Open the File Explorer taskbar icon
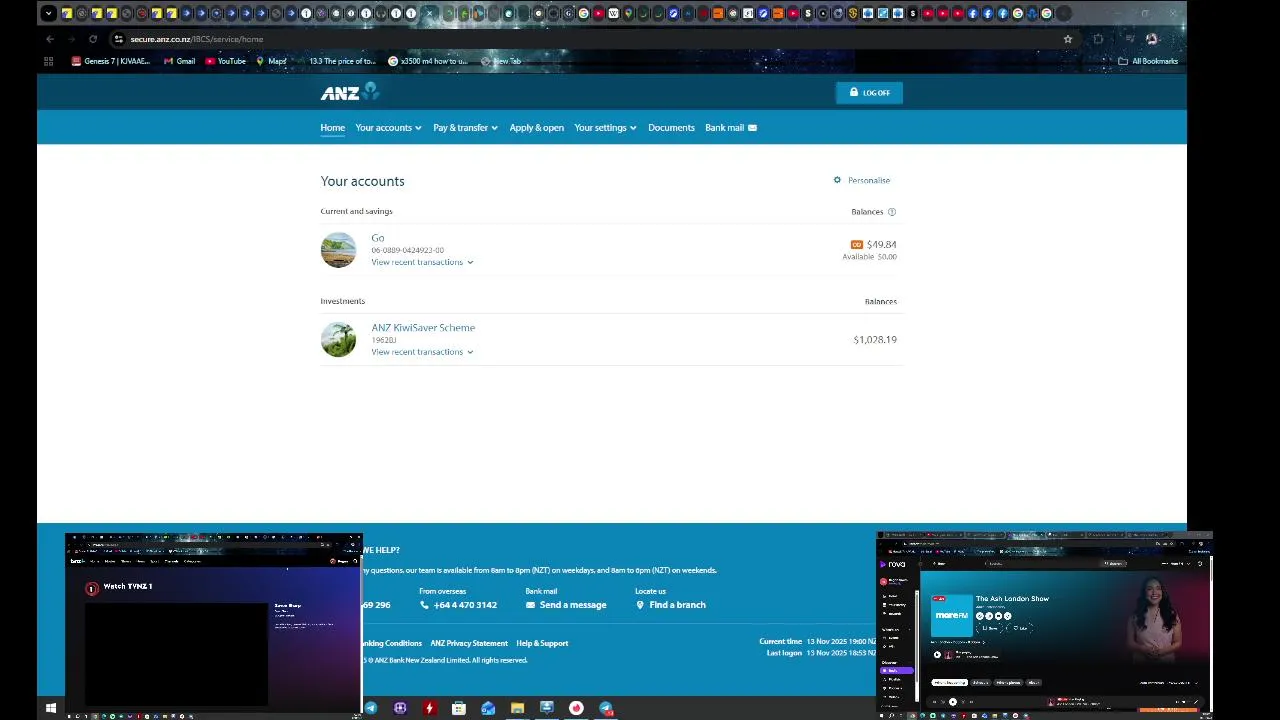 tap(517, 708)
